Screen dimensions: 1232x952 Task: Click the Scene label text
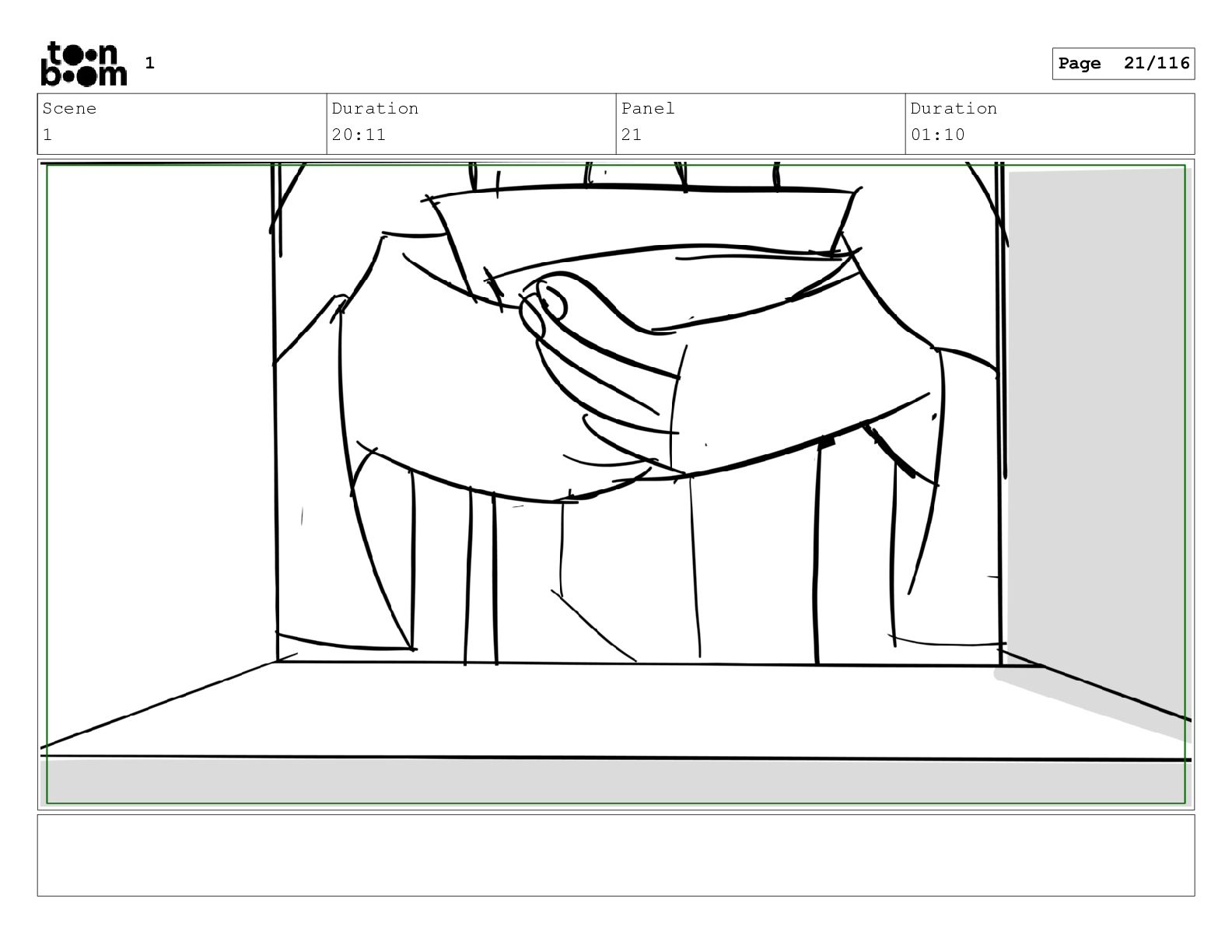pyautogui.click(x=69, y=108)
